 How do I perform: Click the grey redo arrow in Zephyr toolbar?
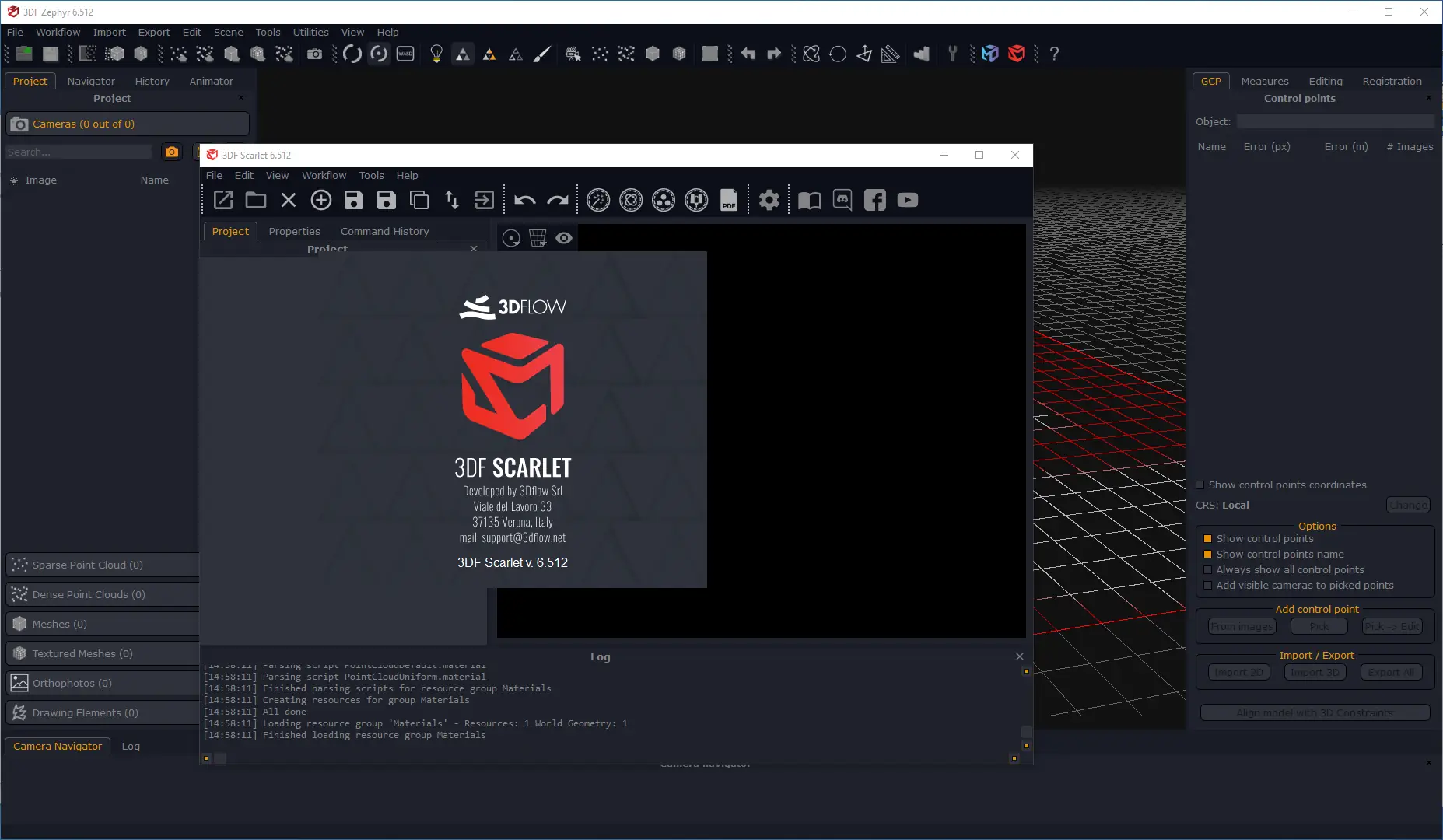click(774, 54)
